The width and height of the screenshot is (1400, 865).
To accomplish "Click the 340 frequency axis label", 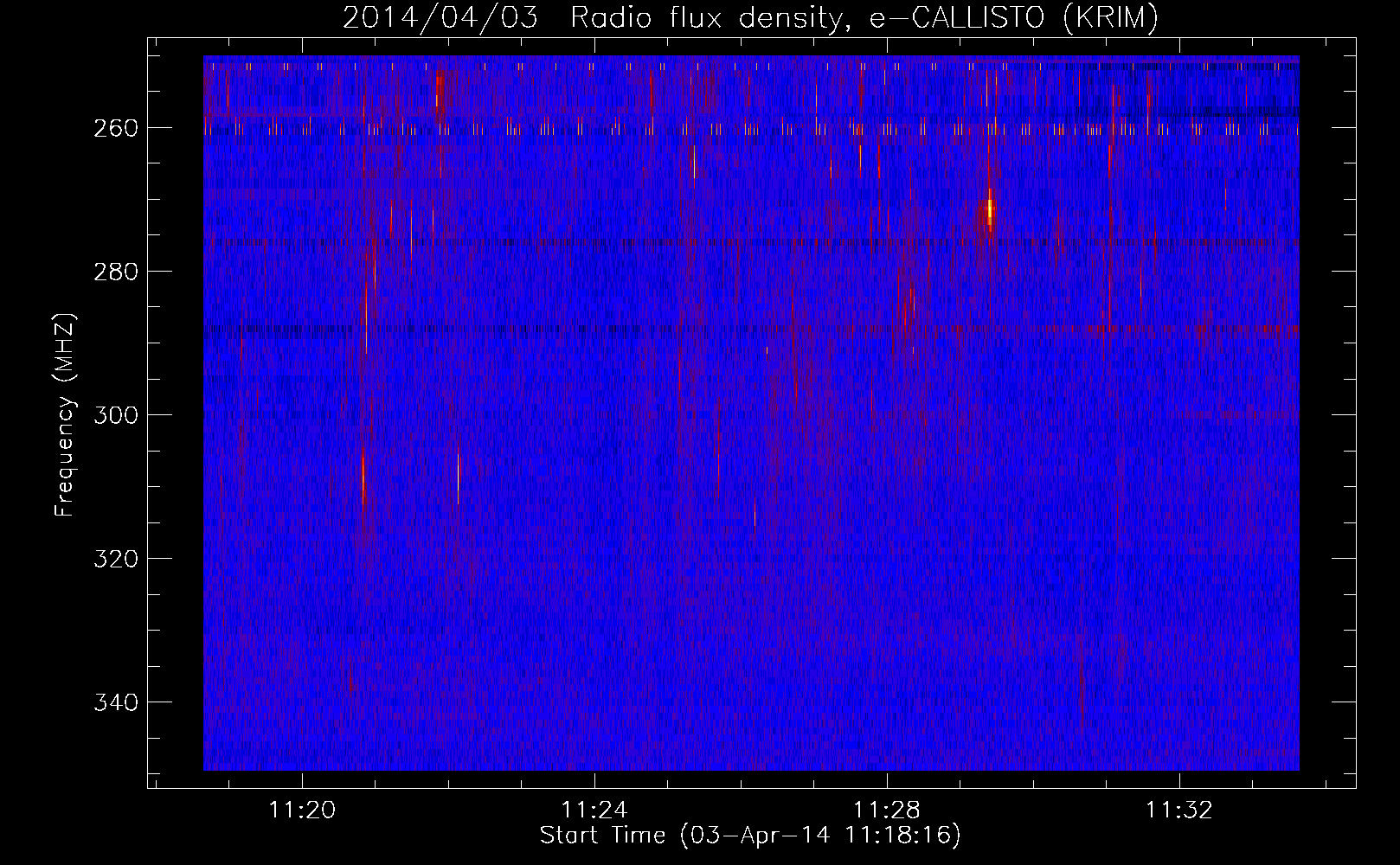I will pos(116,702).
